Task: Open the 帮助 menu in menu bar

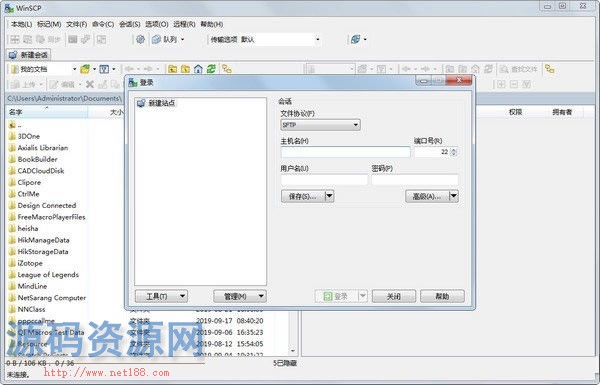Action: pos(212,24)
